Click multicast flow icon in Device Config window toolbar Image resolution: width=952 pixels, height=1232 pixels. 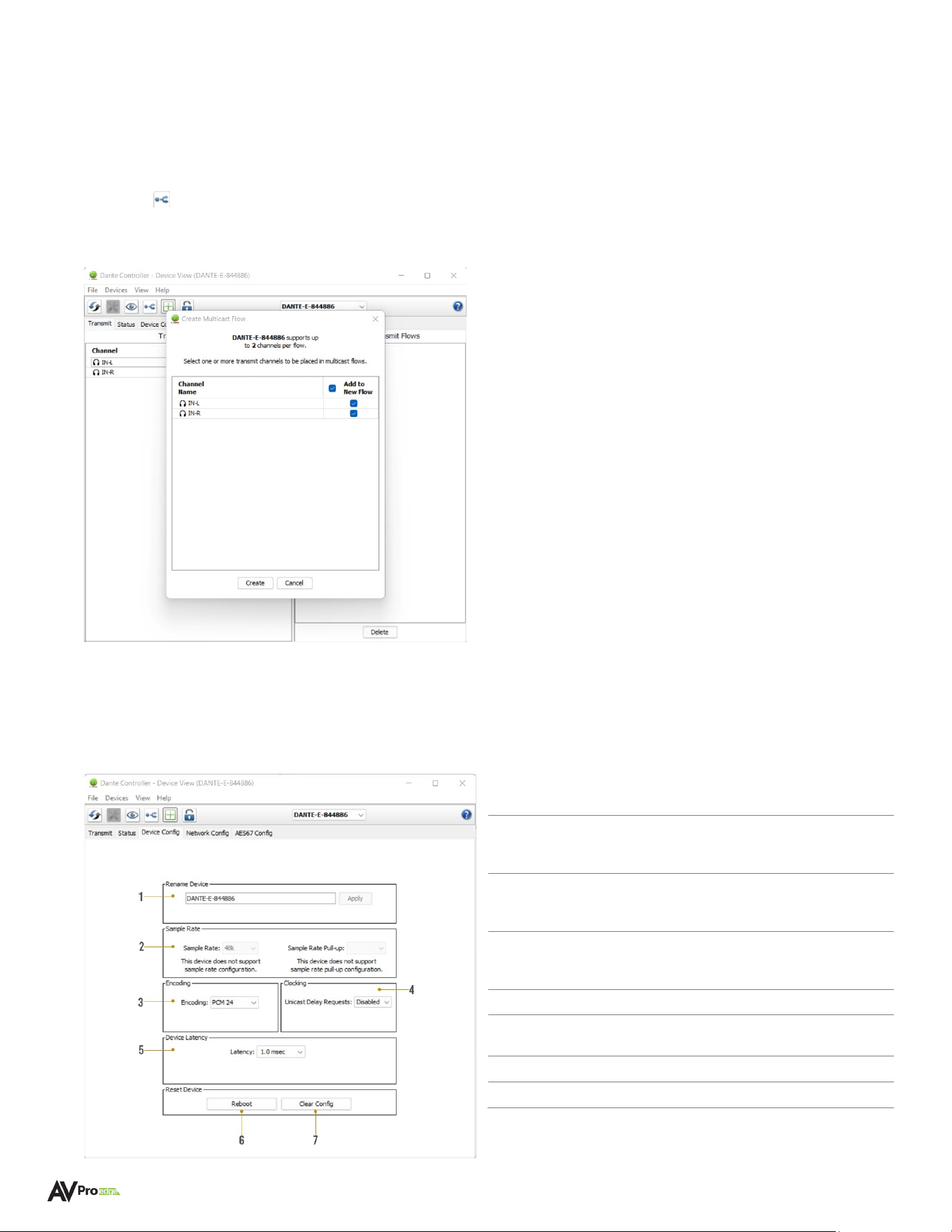pos(152,815)
